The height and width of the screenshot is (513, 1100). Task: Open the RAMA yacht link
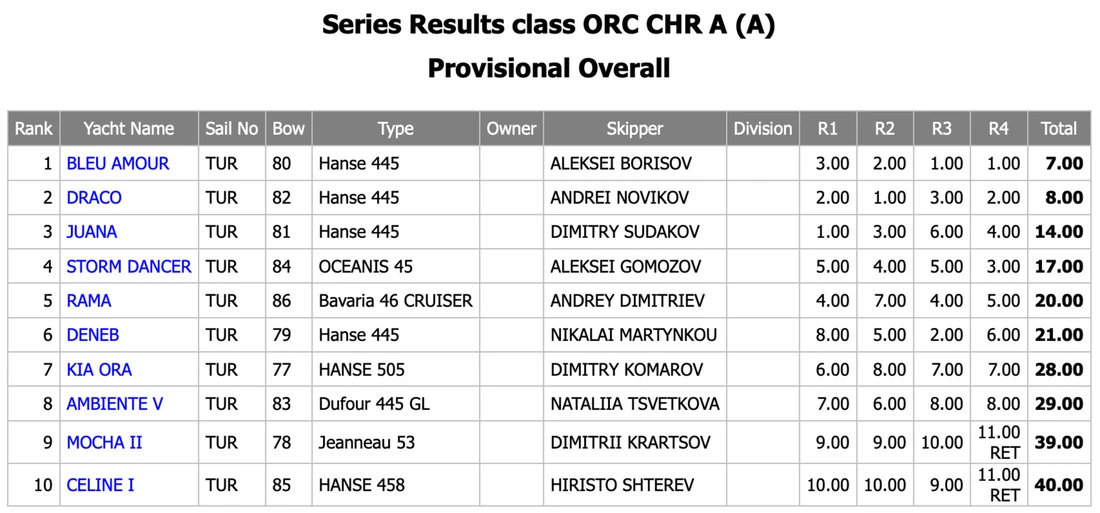(x=89, y=301)
